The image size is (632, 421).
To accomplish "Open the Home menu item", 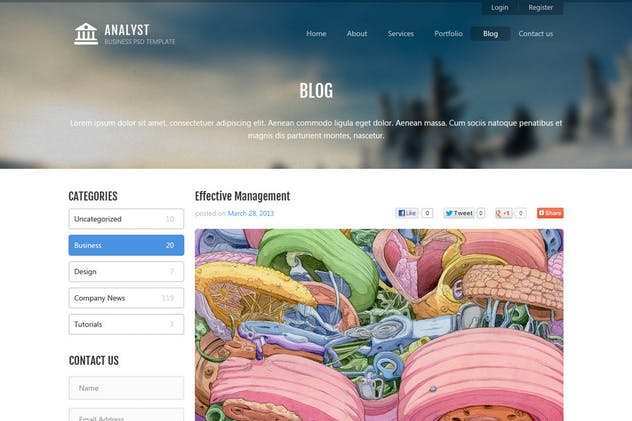I will [316, 34].
